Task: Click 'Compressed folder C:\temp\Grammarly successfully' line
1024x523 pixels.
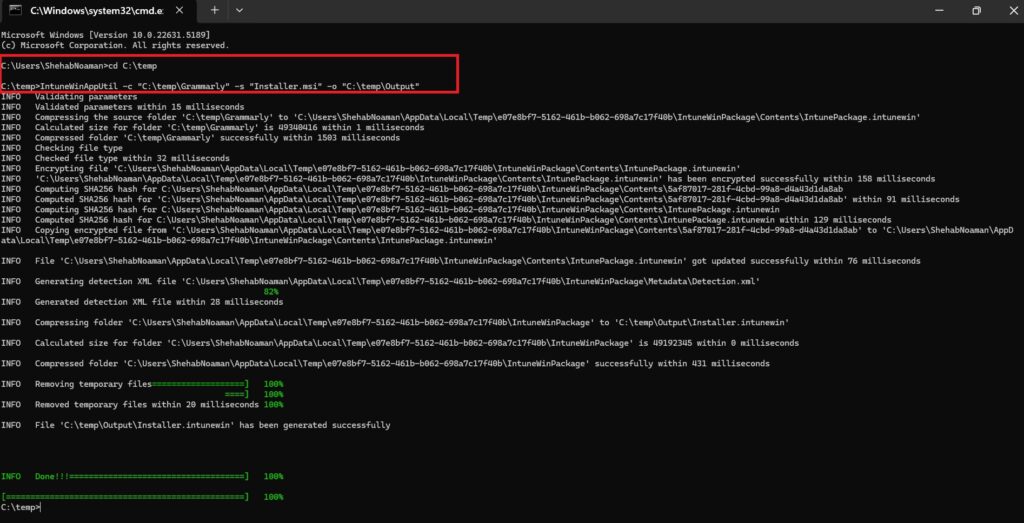Action: (200, 138)
